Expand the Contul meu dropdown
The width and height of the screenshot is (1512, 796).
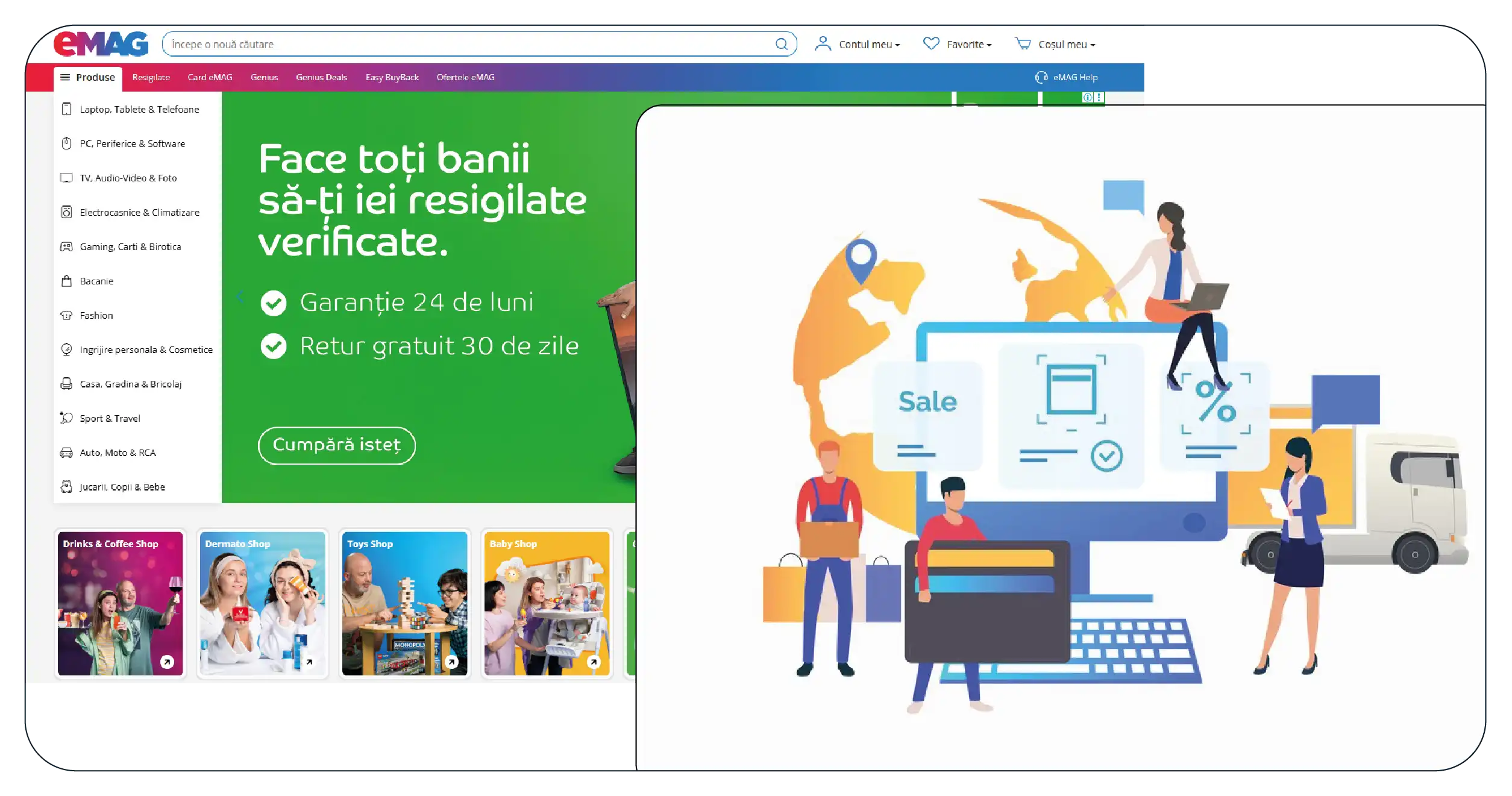[x=869, y=45]
